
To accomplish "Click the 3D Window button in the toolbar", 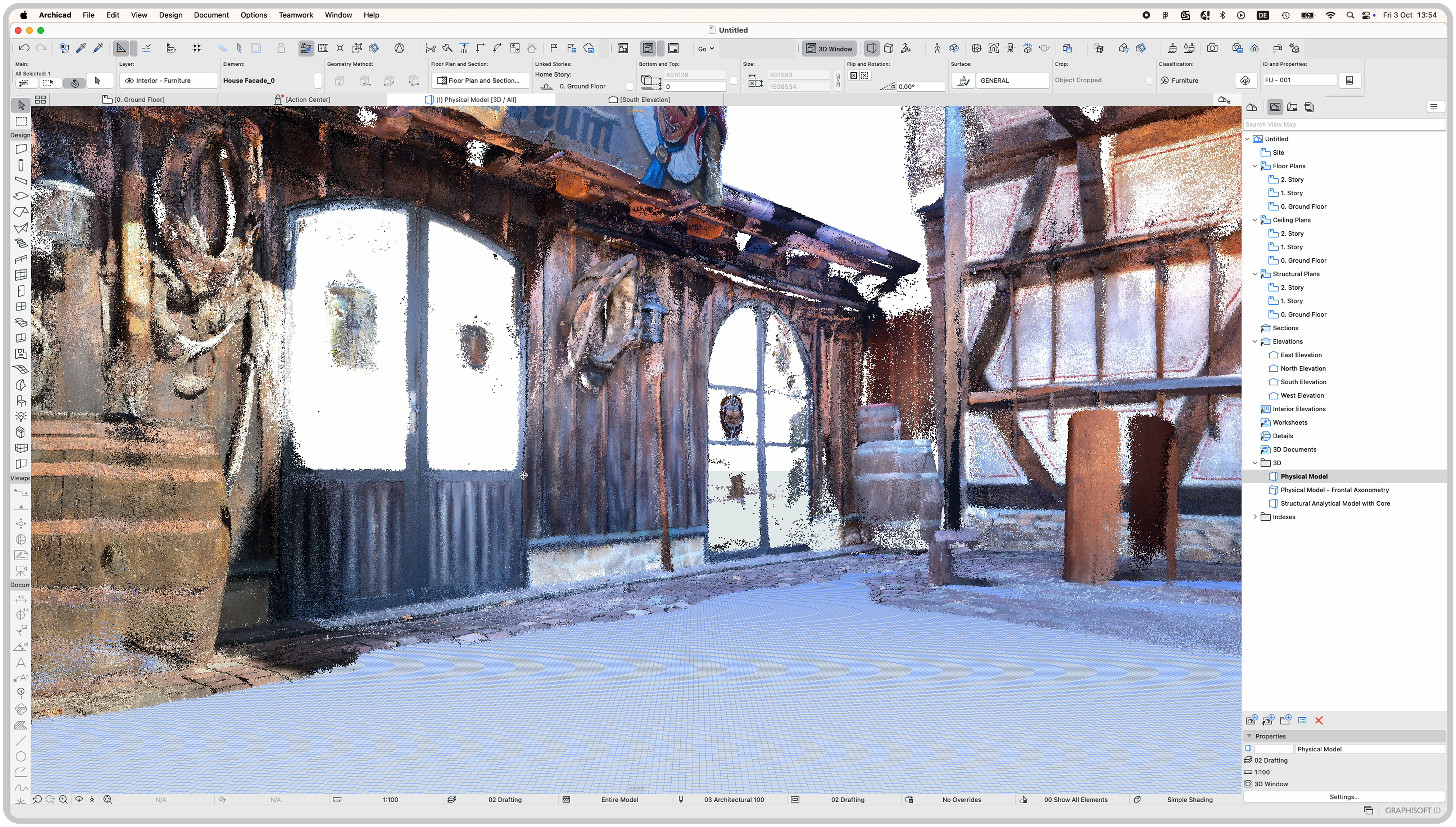I will click(x=829, y=48).
